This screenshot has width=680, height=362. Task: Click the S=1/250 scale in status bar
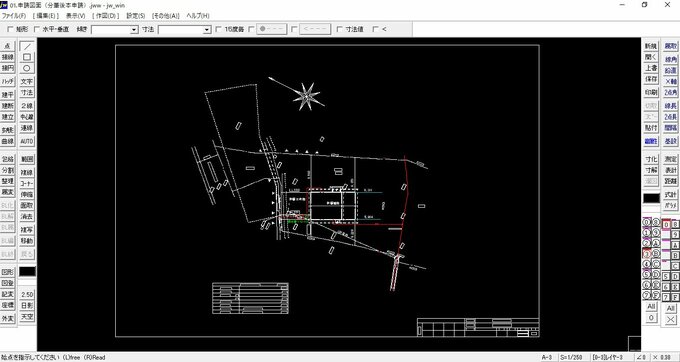point(571,358)
